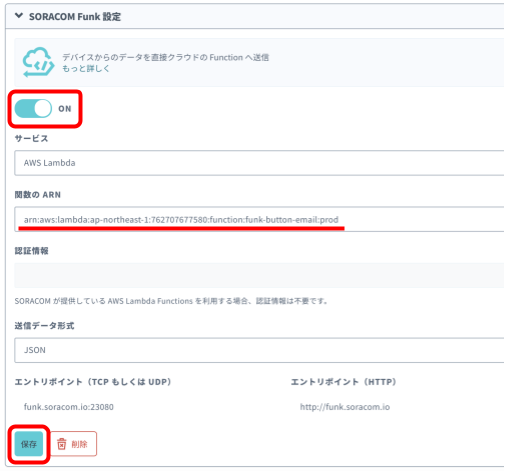505x471 pixels.
Task: Collapse the SORACOM Funk 設定 chevron
Action: click(19, 16)
